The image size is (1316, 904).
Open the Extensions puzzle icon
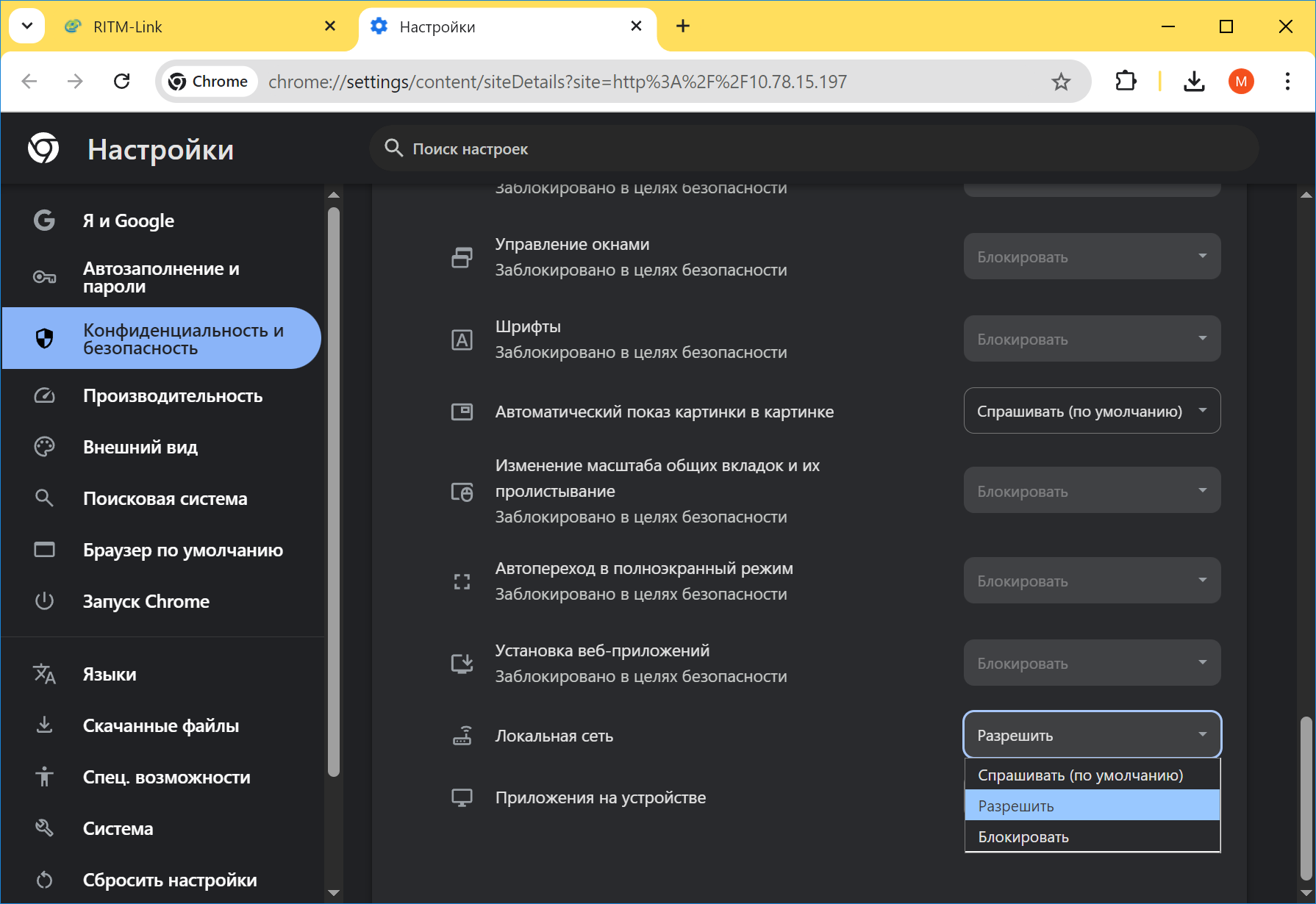point(1126,82)
